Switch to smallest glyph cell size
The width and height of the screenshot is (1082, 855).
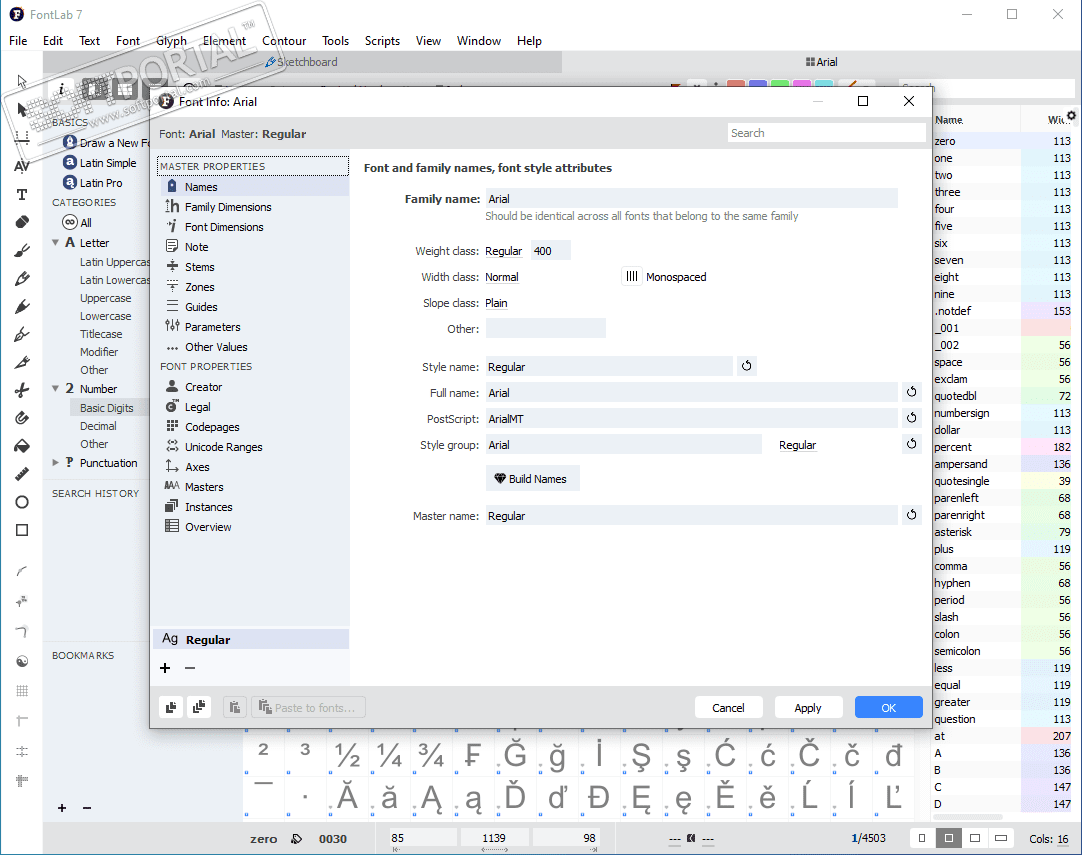[x=922, y=838]
